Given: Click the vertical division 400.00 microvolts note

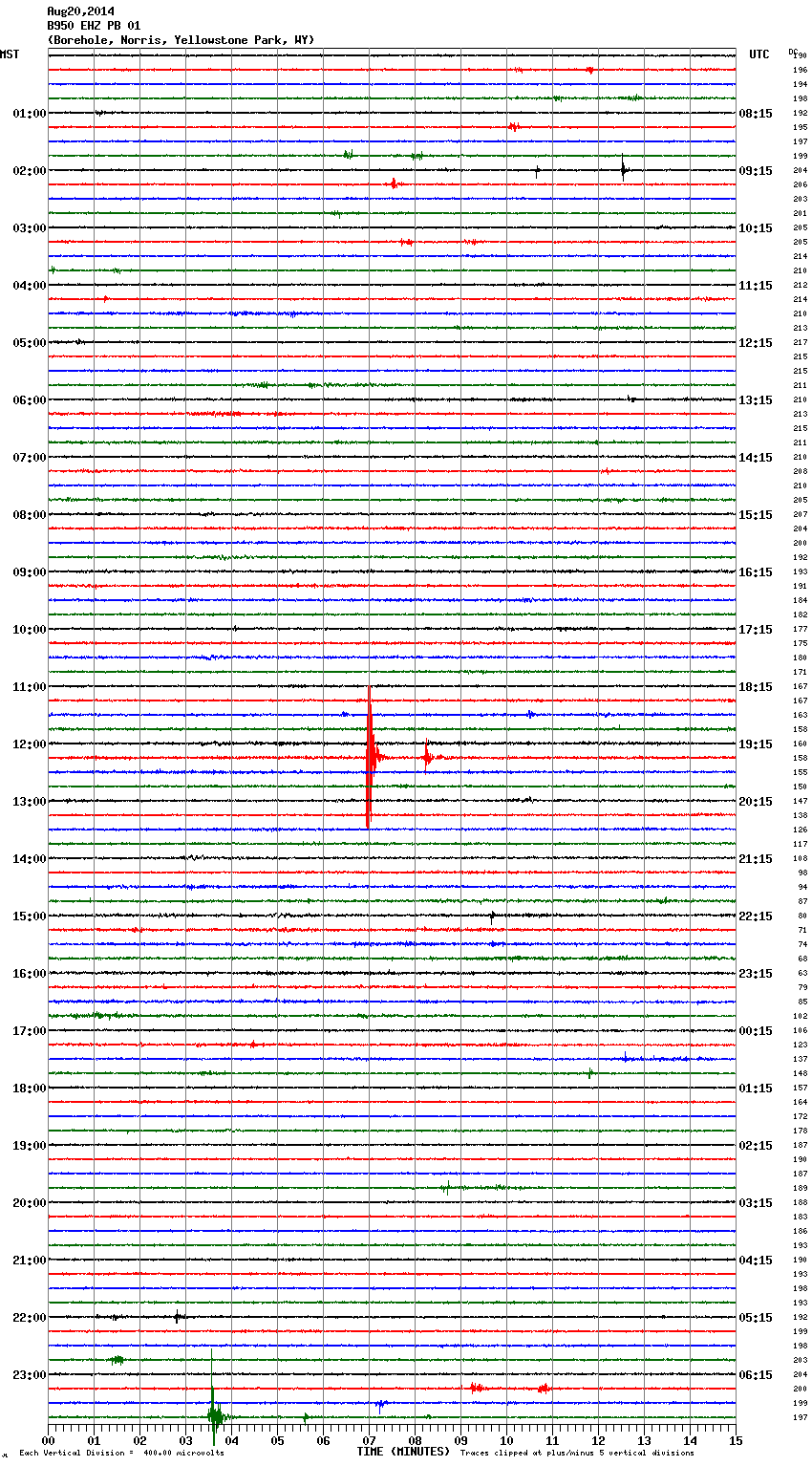Looking at the screenshot, I should [121, 1453].
